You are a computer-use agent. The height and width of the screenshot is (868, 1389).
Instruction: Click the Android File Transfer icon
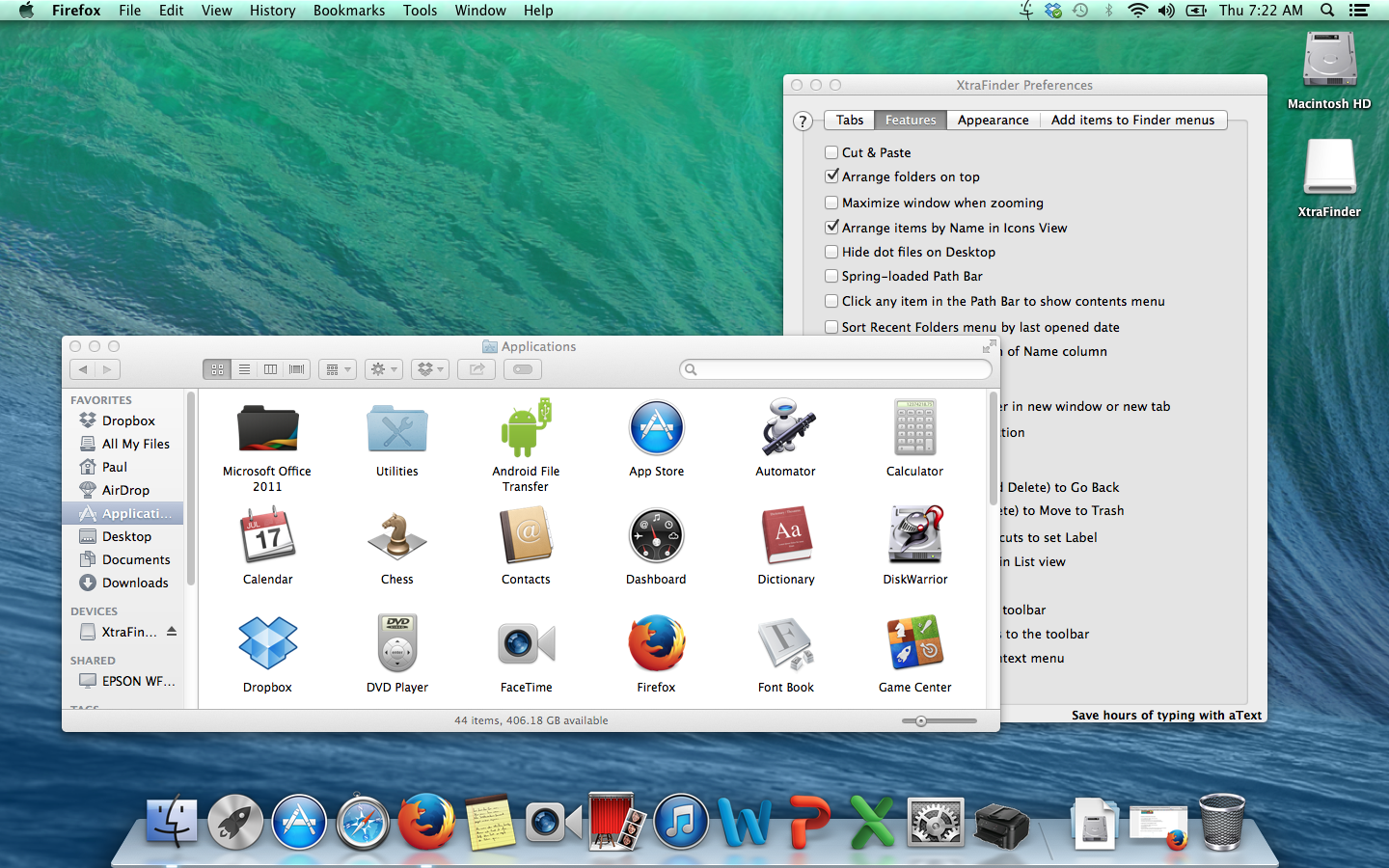[526, 429]
